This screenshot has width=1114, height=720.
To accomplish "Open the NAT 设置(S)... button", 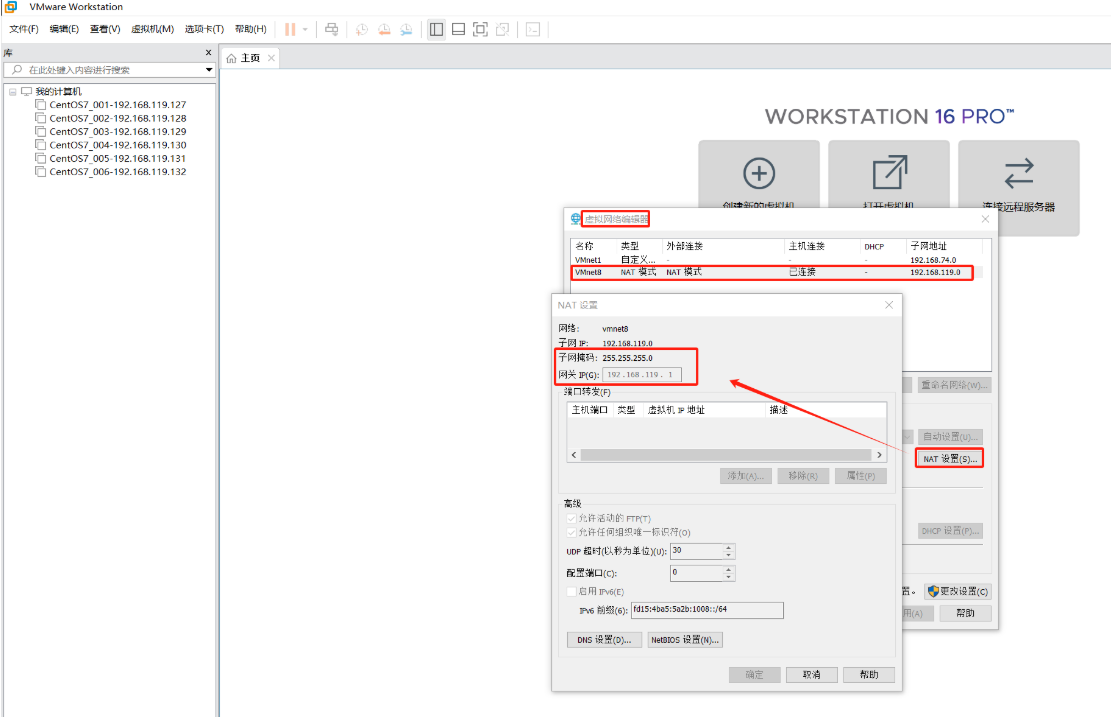I will [x=950, y=459].
